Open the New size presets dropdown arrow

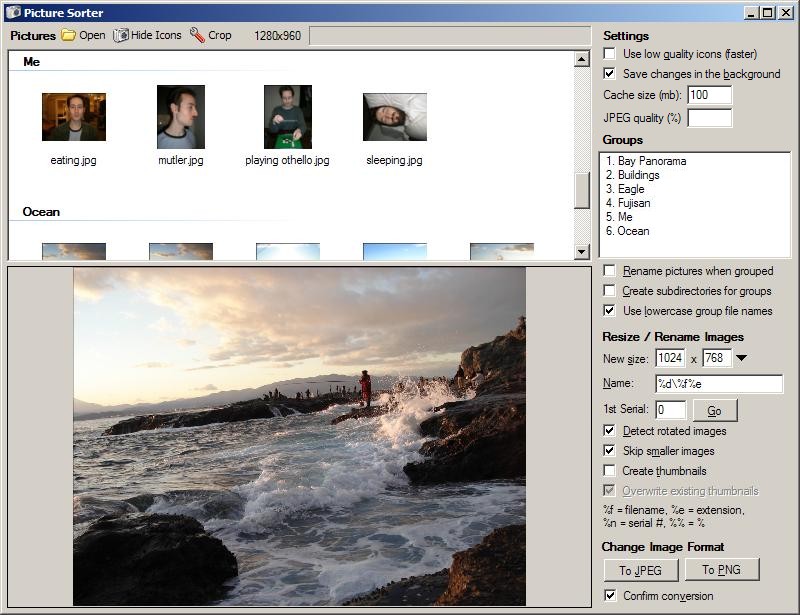[x=742, y=358]
